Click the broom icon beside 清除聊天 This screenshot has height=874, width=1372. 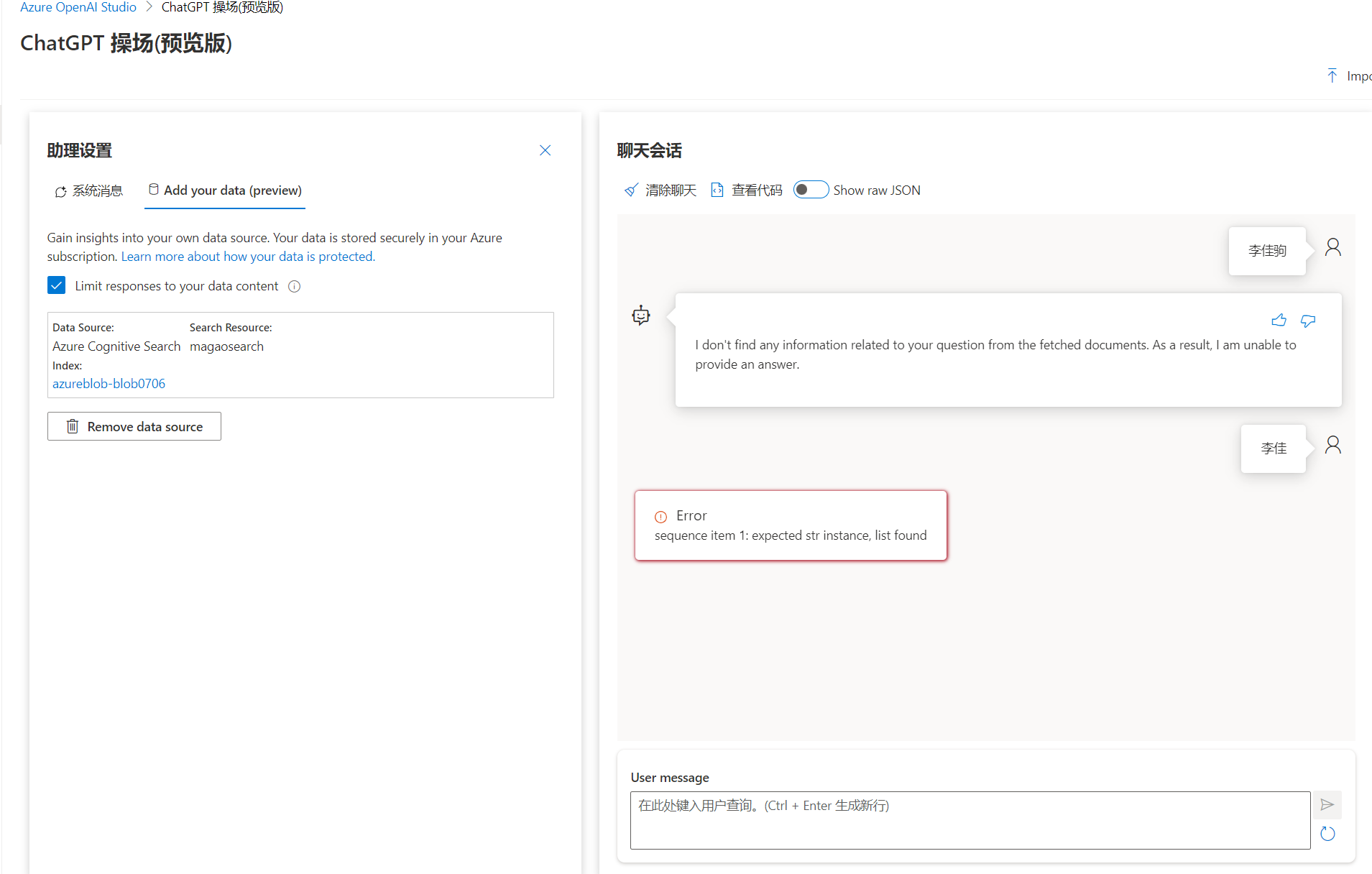click(631, 190)
